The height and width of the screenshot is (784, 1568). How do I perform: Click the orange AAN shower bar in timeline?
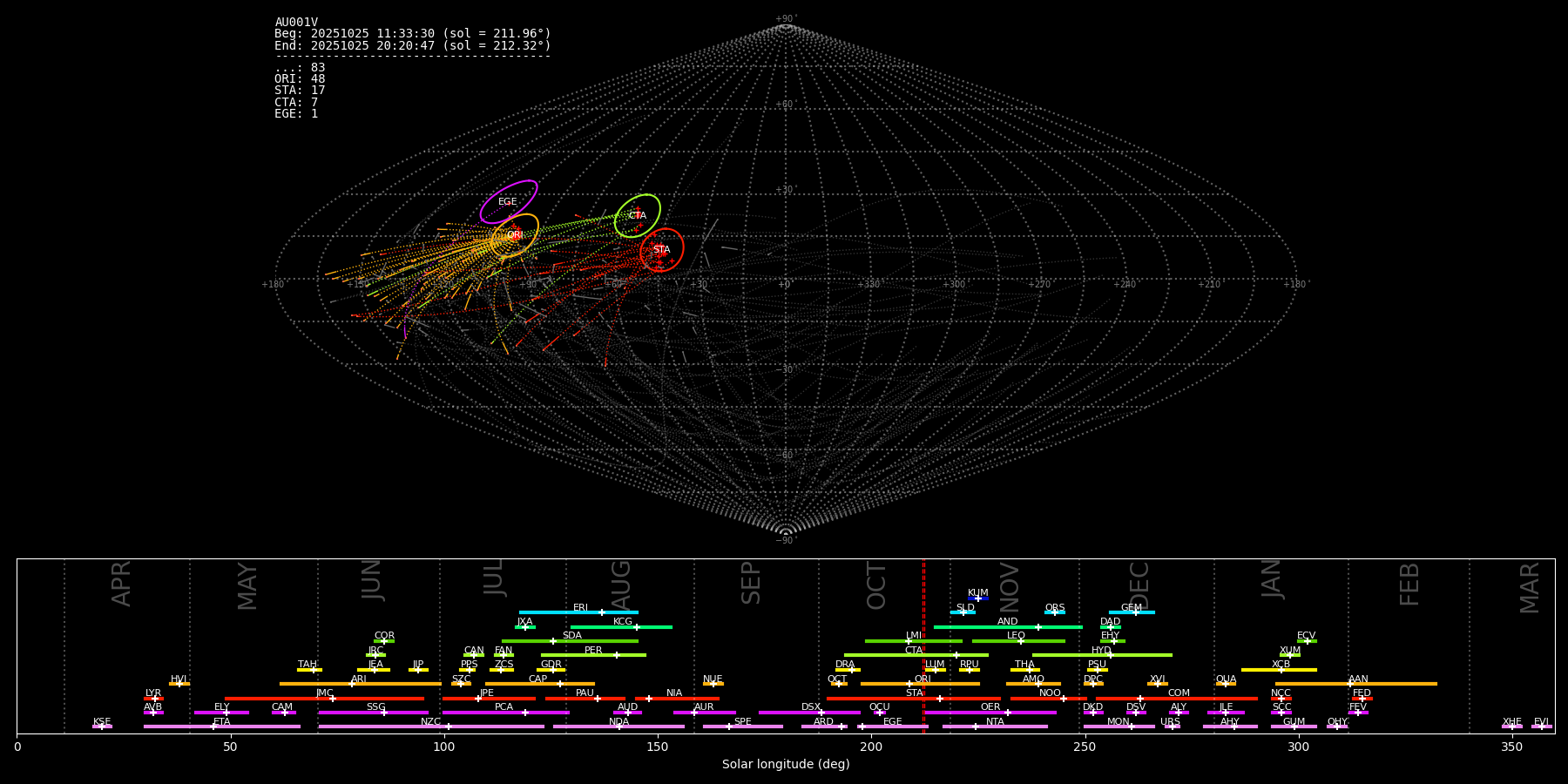pyautogui.click(x=1356, y=684)
